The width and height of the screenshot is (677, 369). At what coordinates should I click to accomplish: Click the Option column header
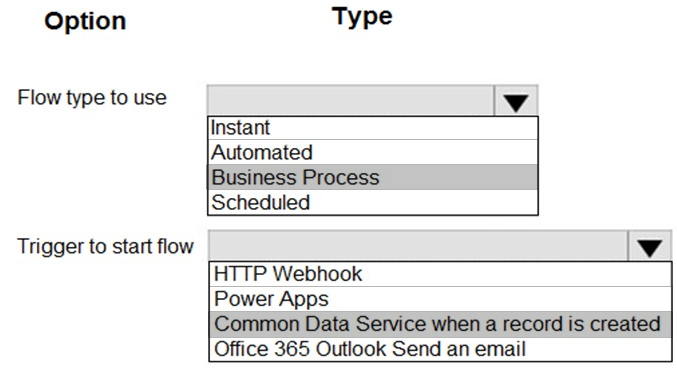85,21
